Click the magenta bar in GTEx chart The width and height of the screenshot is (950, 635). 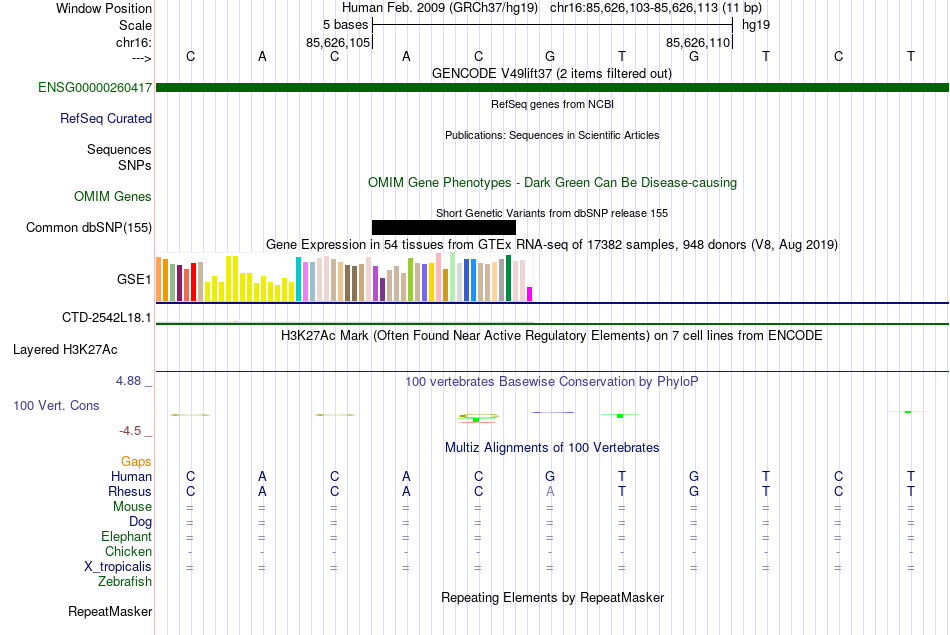click(x=529, y=294)
